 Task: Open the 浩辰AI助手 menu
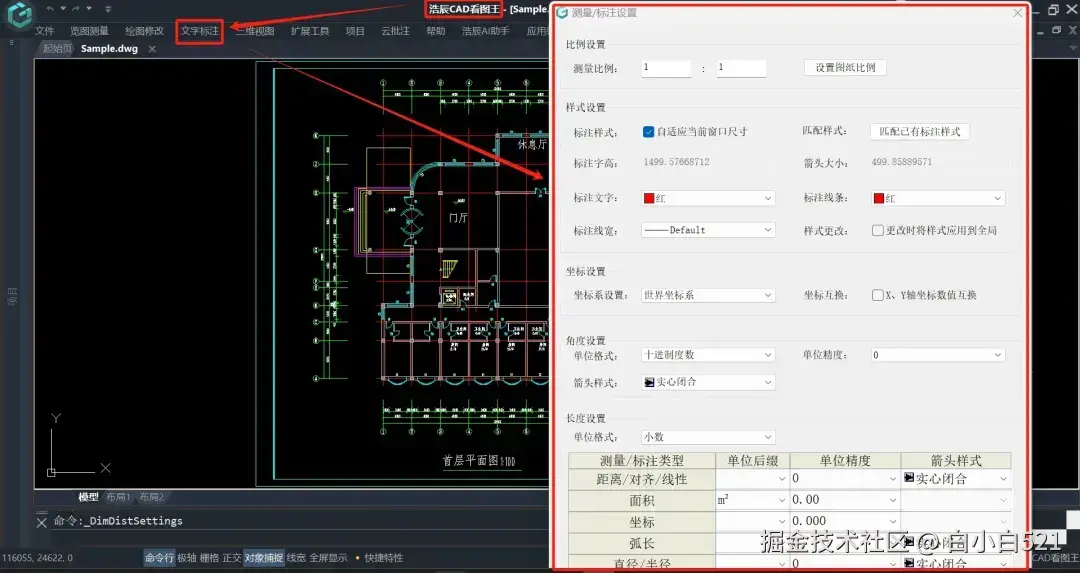click(486, 31)
